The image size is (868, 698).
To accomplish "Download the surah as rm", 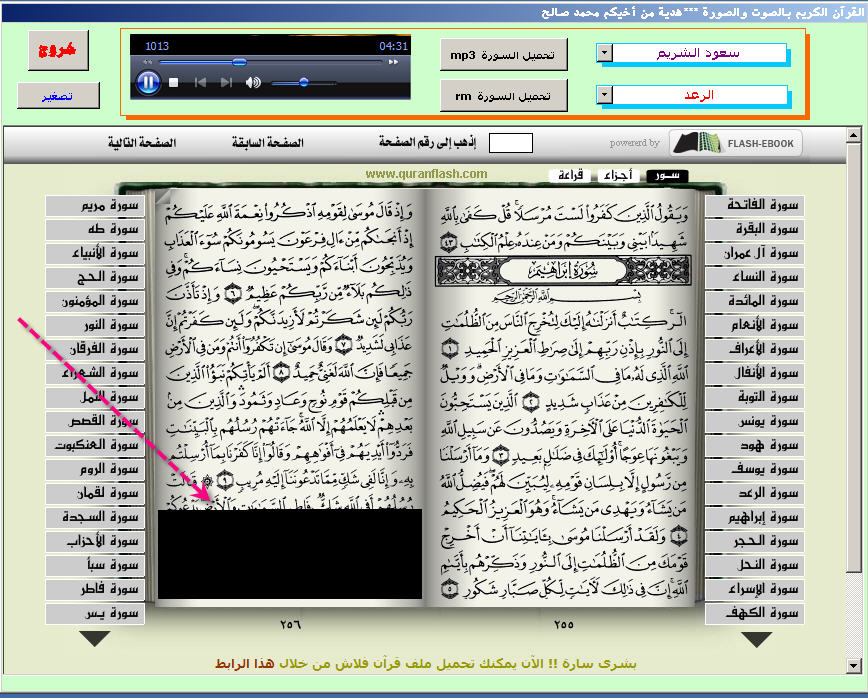I will (504, 96).
